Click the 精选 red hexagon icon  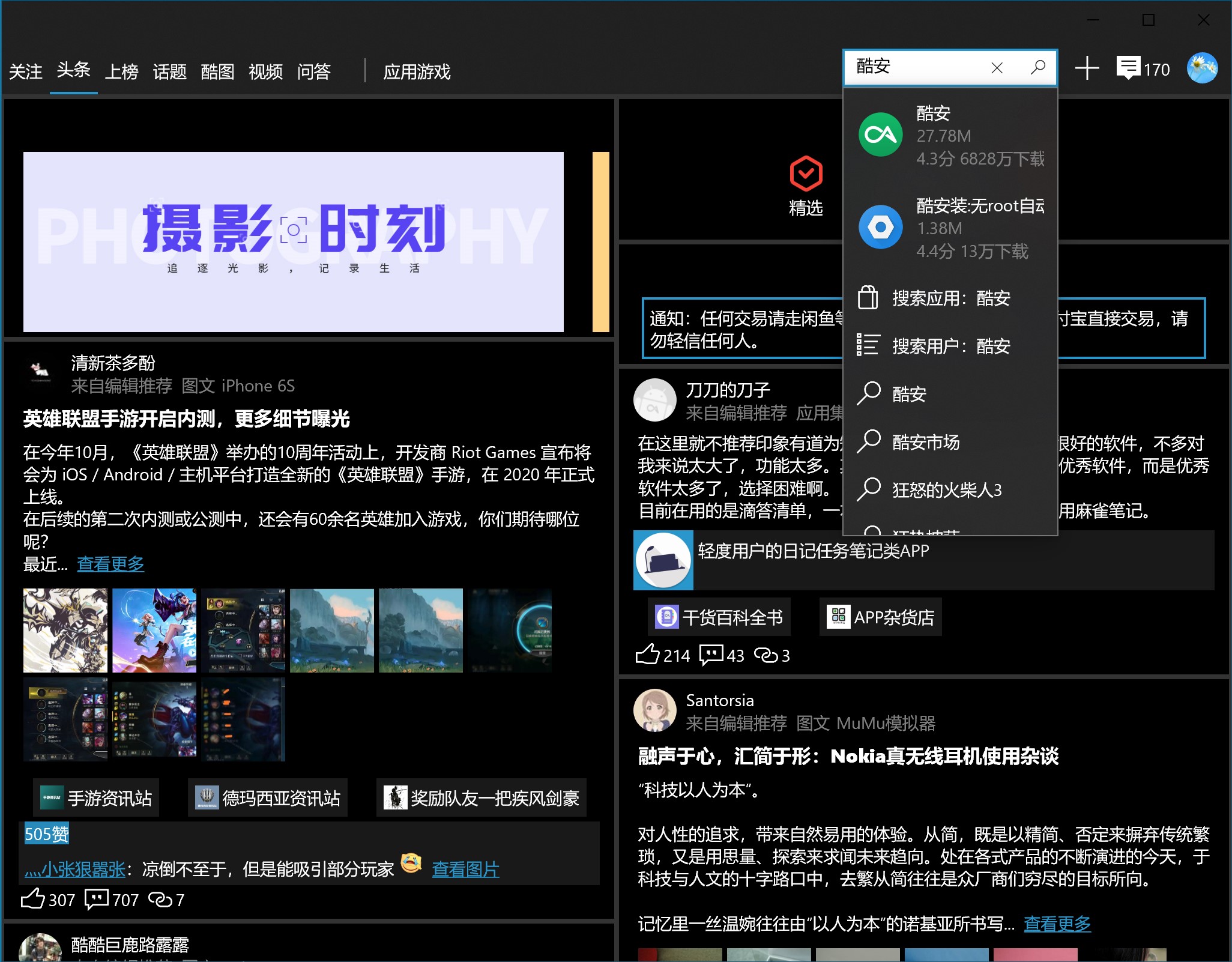pos(806,174)
